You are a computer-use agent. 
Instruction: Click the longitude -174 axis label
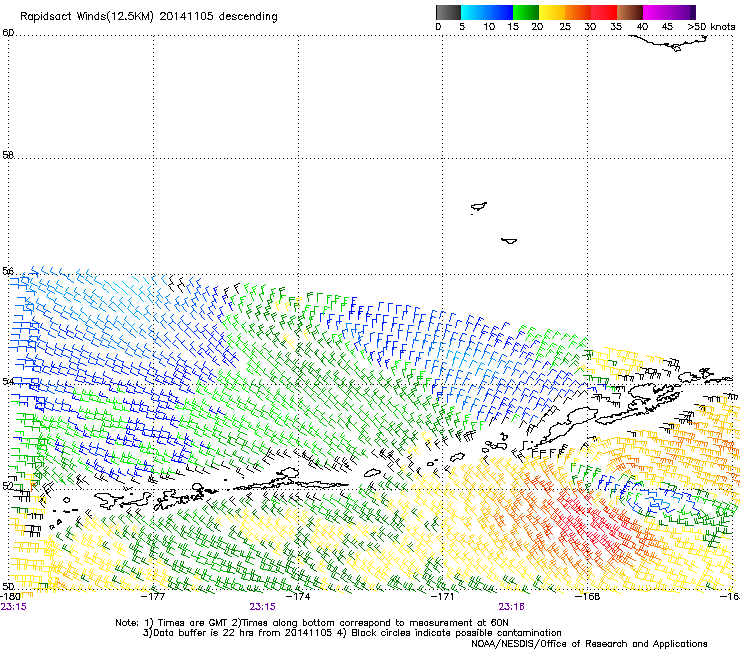(x=298, y=596)
